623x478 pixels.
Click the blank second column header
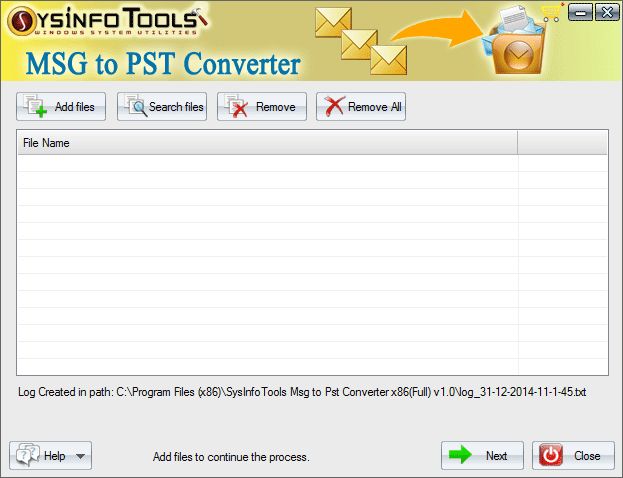coord(563,143)
